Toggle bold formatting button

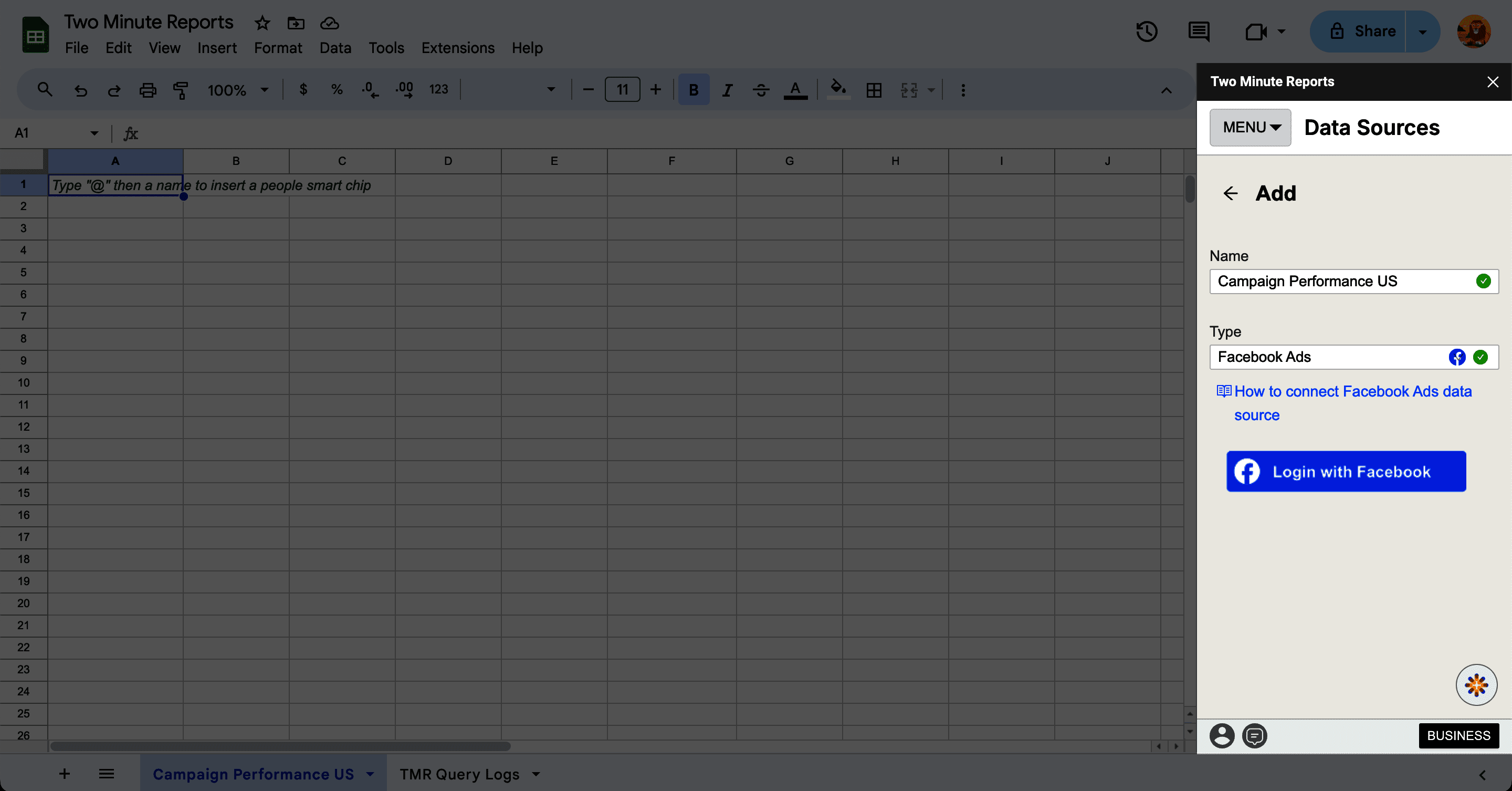pyautogui.click(x=693, y=90)
